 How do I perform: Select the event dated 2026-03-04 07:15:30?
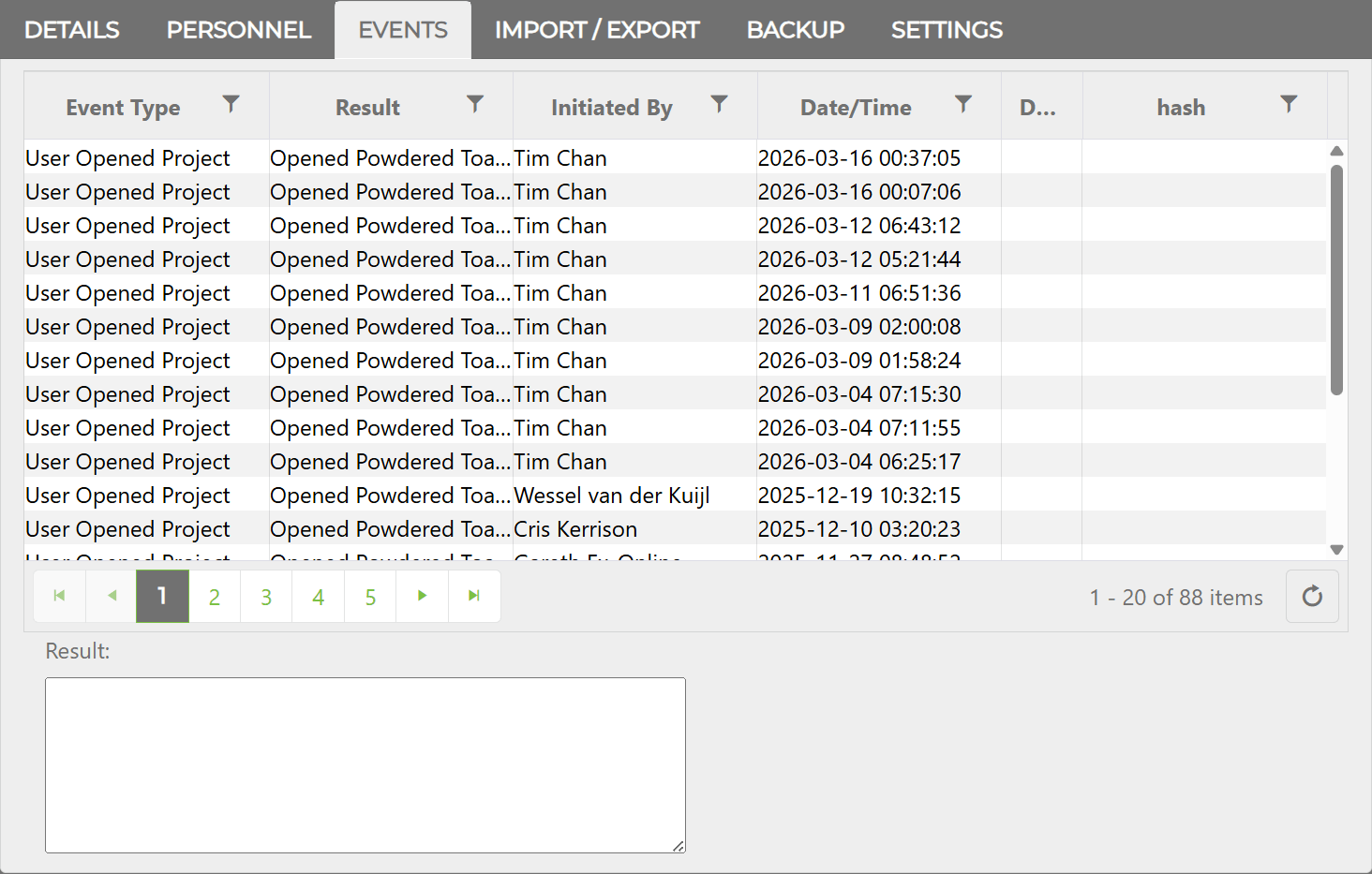click(x=675, y=393)
